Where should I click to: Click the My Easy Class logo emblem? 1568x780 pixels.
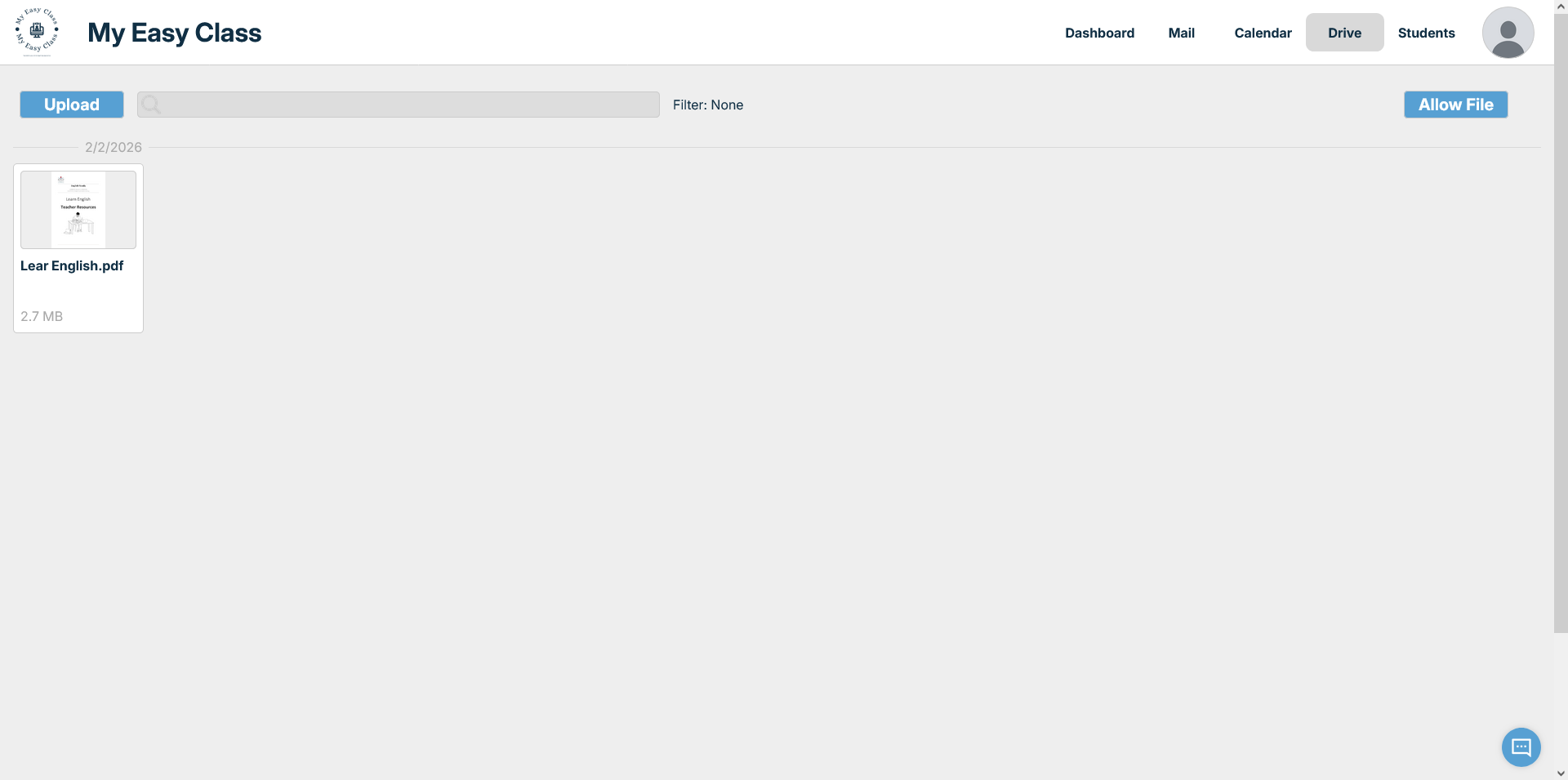(x=37, y=32)
